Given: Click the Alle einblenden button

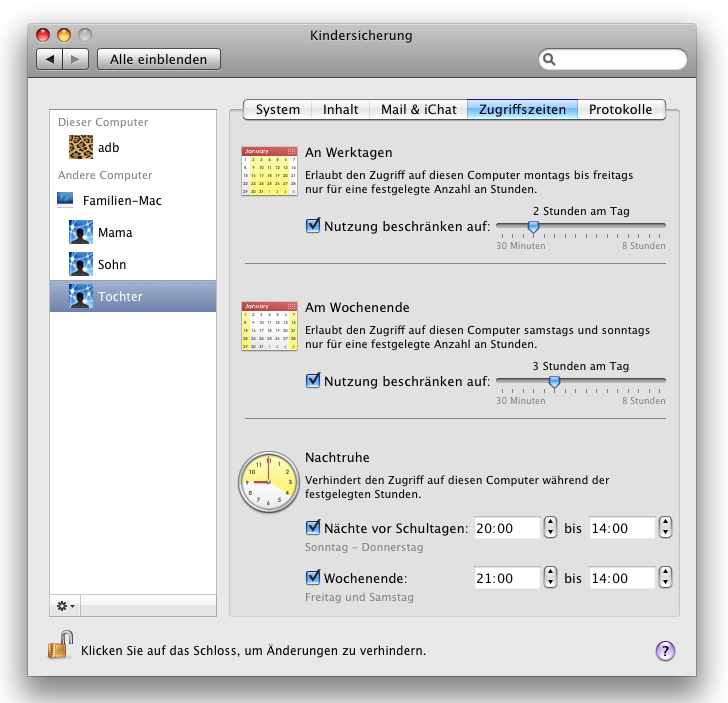Looking at the screenshot, I should pos(159,59).
